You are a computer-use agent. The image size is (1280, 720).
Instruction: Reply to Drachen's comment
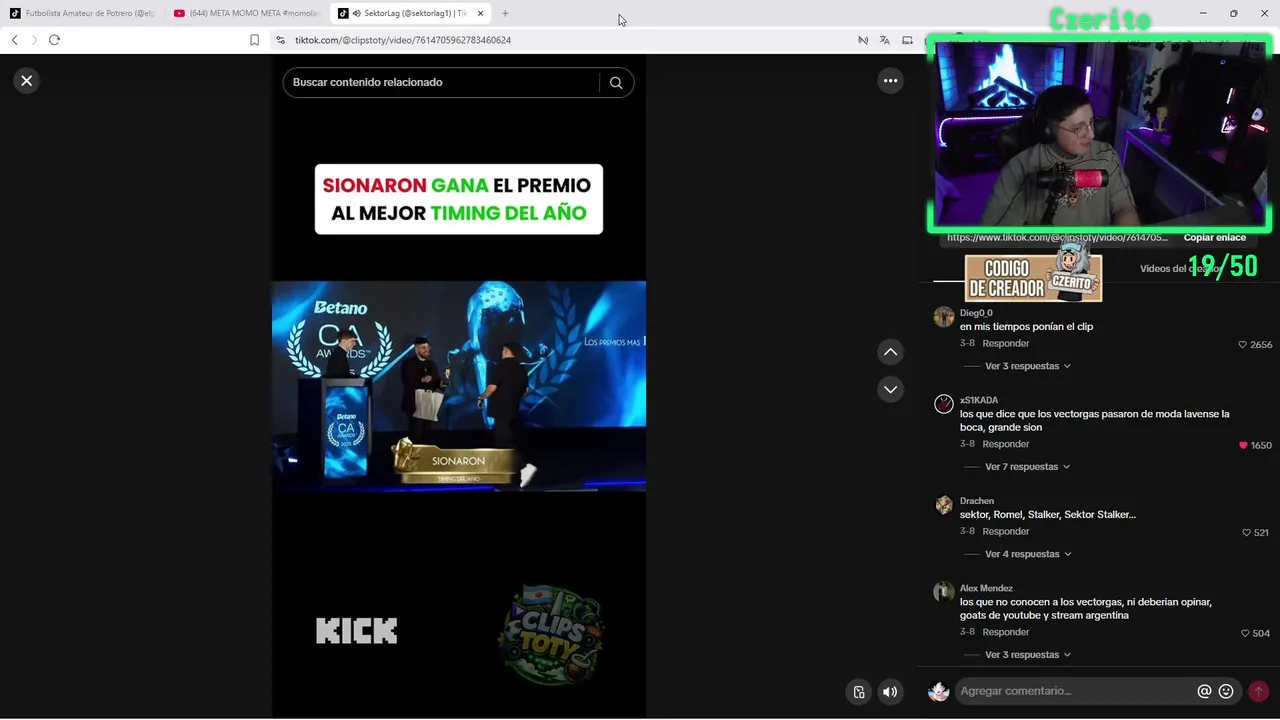pyautogui.click(x=1006, y=532)
